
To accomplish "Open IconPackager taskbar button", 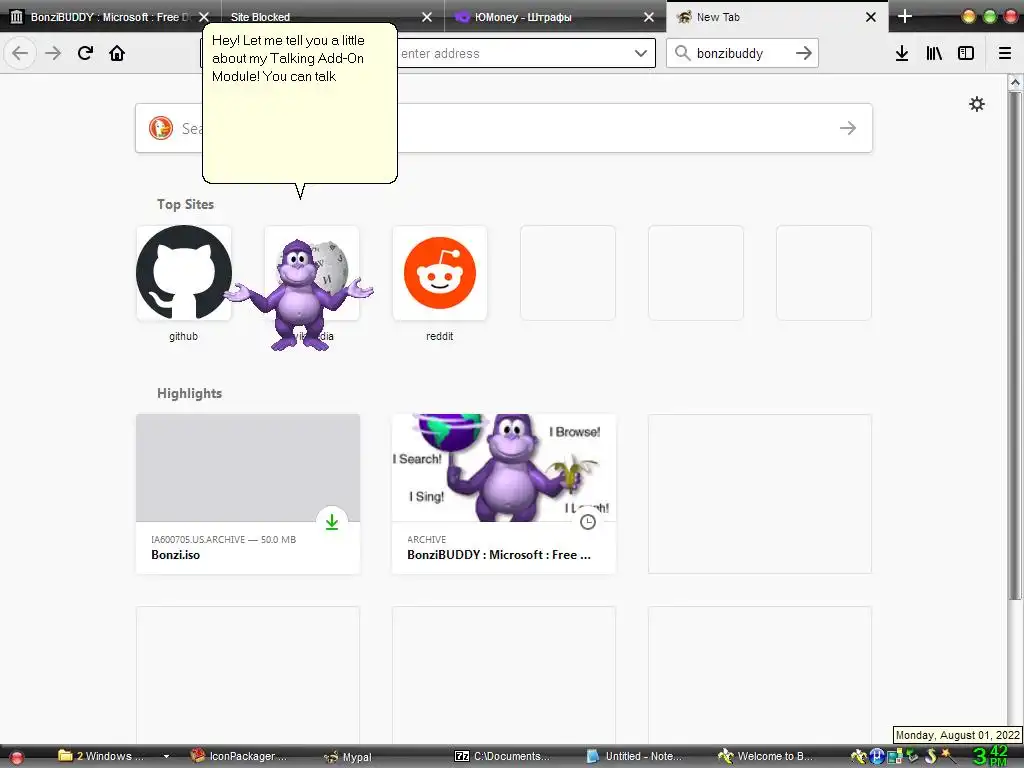I will pyautogui.click(x=239, y=756).
